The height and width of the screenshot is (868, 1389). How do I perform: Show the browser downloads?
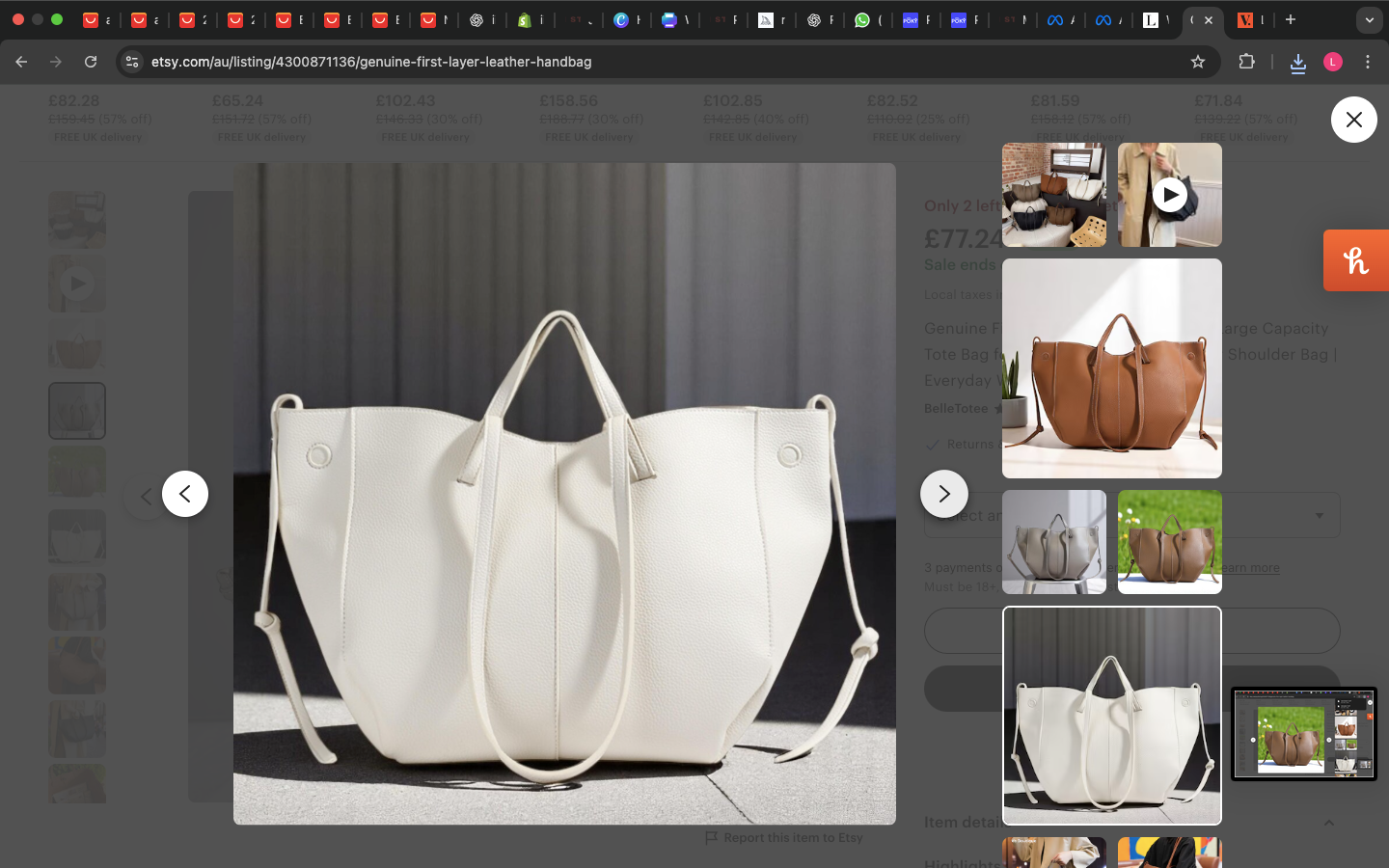point(1297,63)
